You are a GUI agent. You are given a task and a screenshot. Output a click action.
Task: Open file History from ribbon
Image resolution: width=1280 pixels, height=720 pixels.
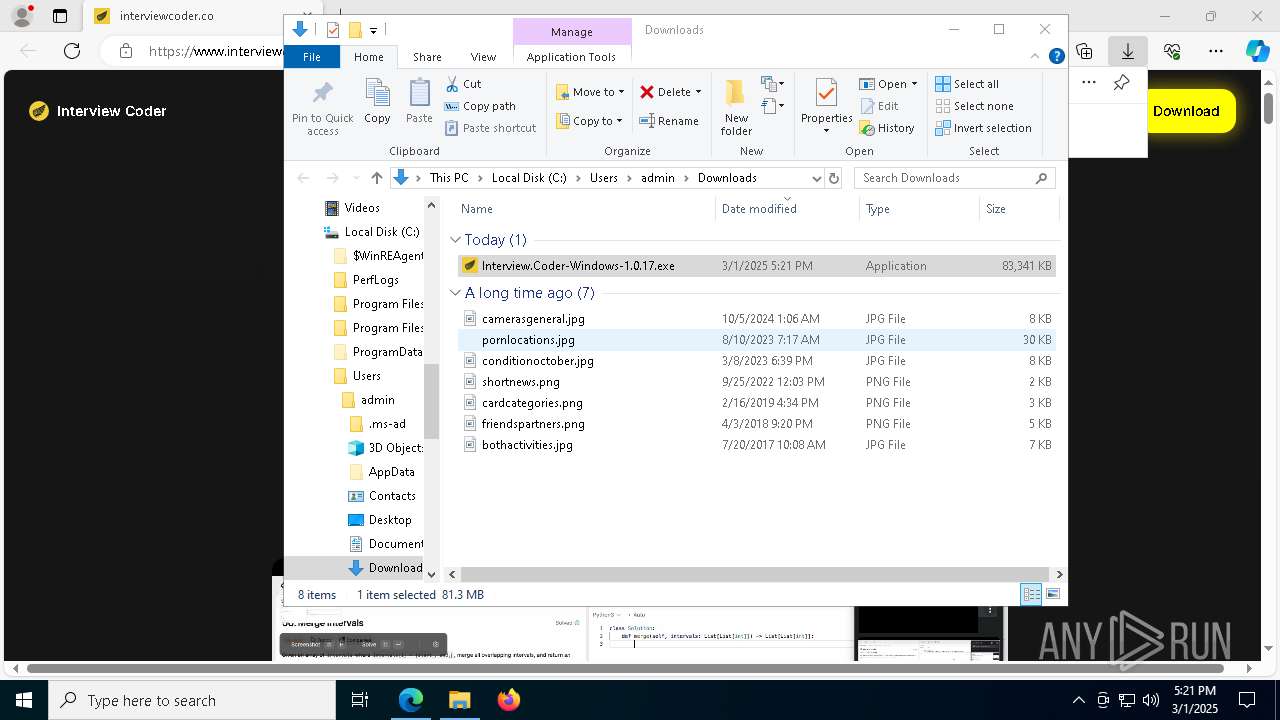[x=887, y=128]
